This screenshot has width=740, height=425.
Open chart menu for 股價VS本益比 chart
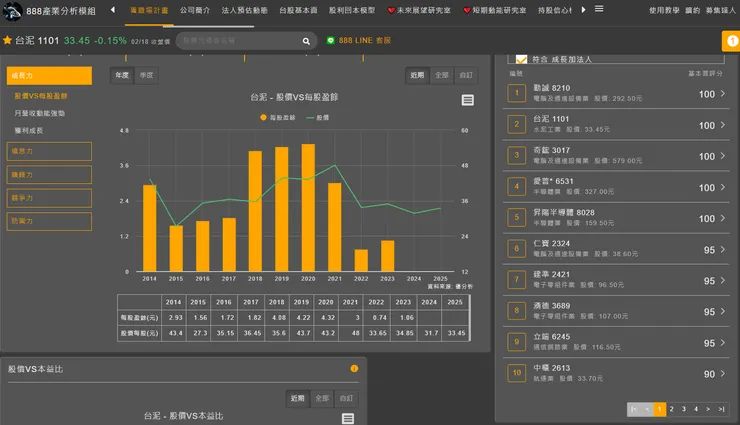348,418
